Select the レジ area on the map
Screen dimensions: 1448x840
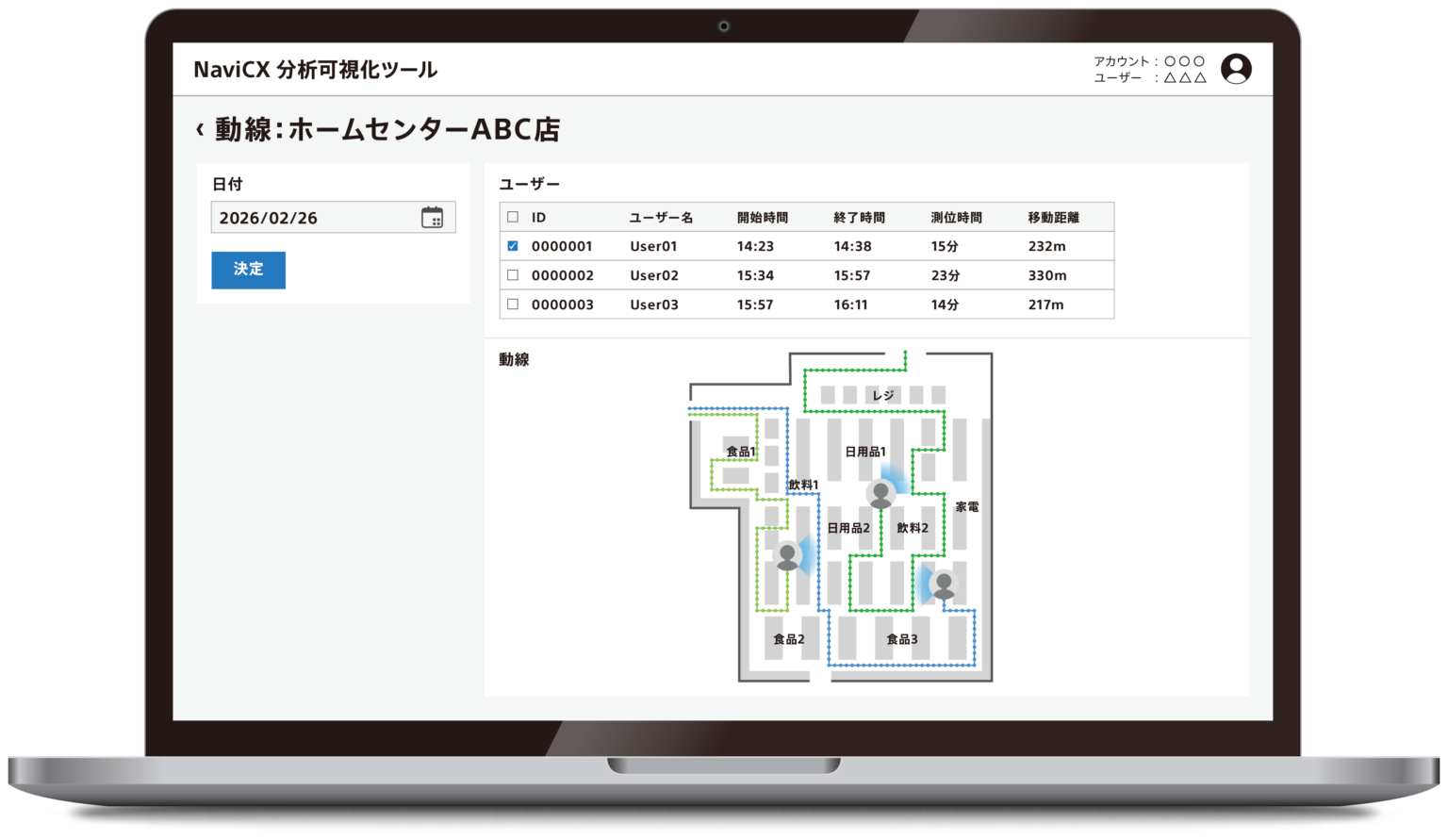(882, 395)
